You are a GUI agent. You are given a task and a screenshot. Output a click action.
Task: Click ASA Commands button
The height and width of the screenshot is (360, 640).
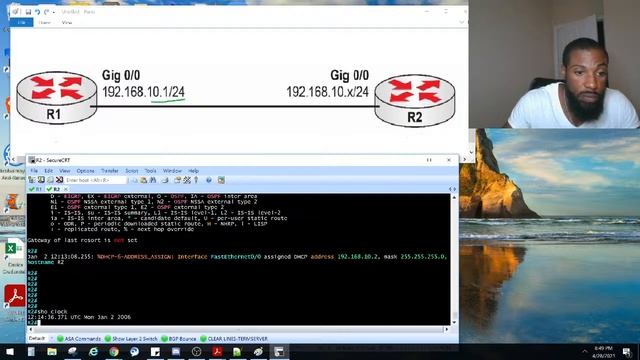(79, 339)
